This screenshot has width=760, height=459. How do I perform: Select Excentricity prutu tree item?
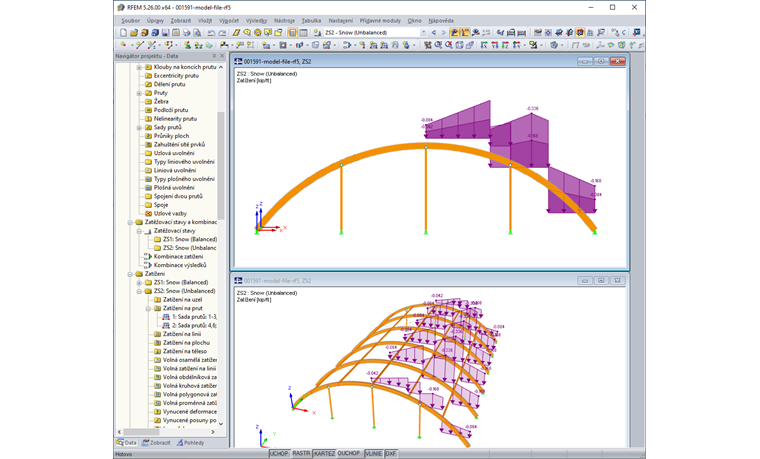point(176,76)
